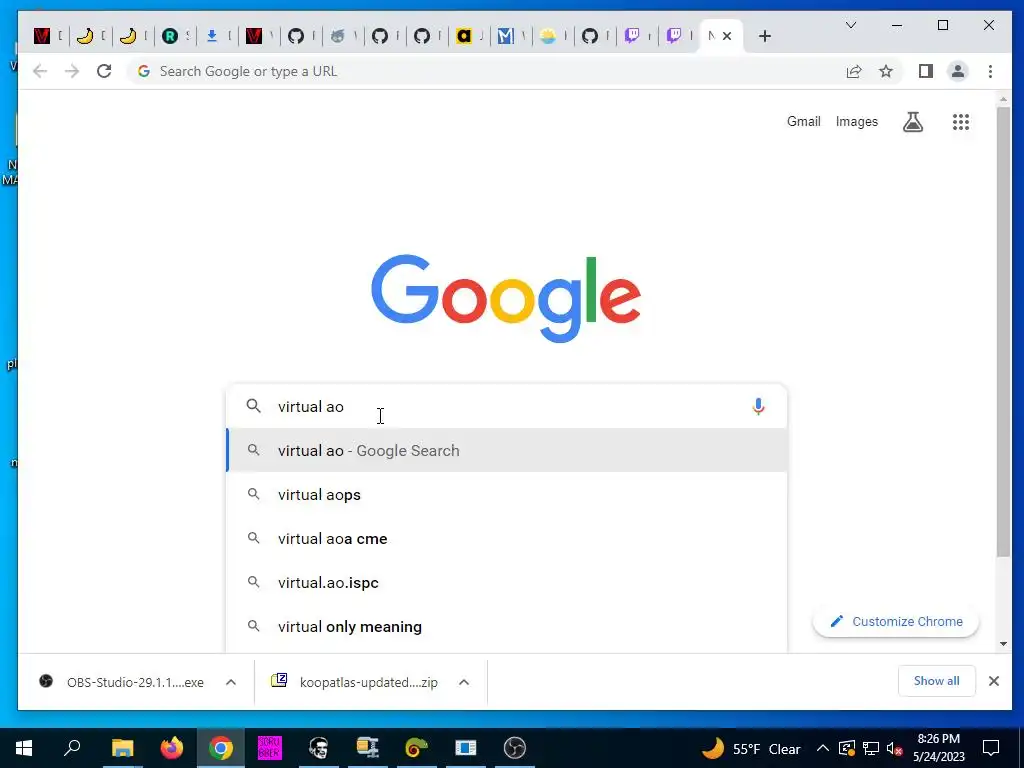The image size is (1024, 768).
Task: Click the Google logo
Action: tap(506, 298)
